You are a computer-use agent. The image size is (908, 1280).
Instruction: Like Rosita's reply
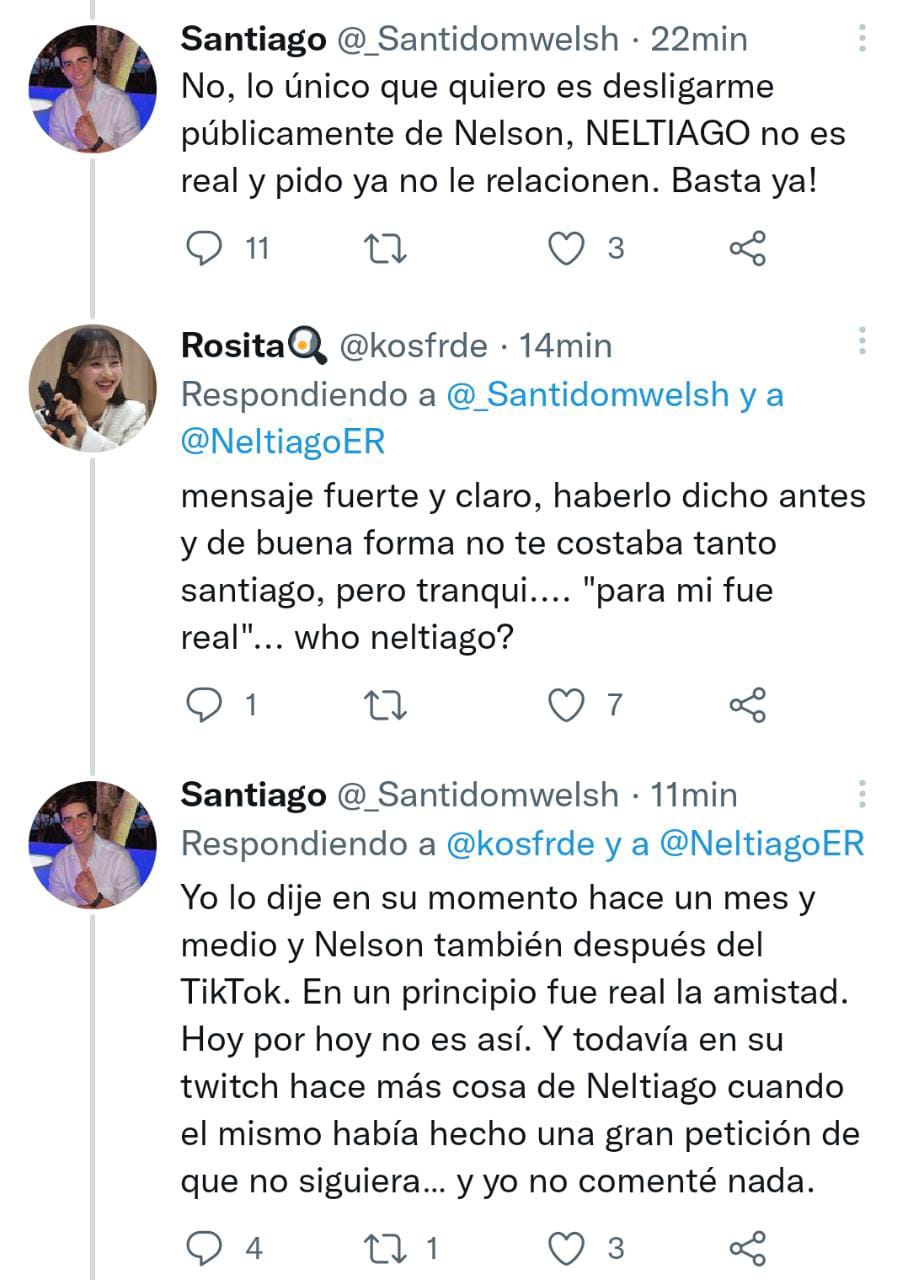568,703
